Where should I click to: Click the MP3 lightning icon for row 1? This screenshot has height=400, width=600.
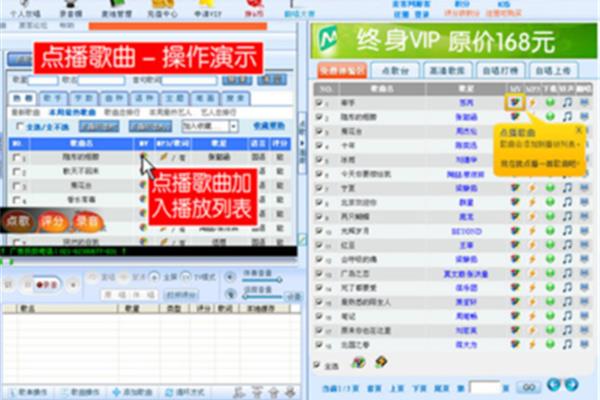(532, 102)
